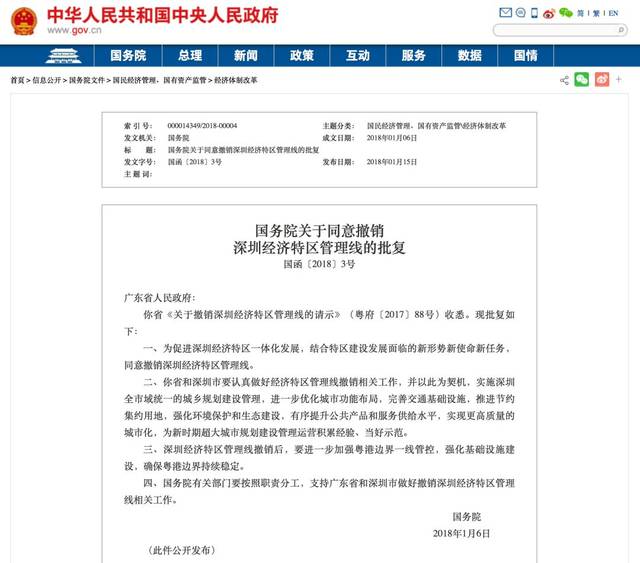Click the search magnifier icon
The image size is (640, 563).
[621, 30]
